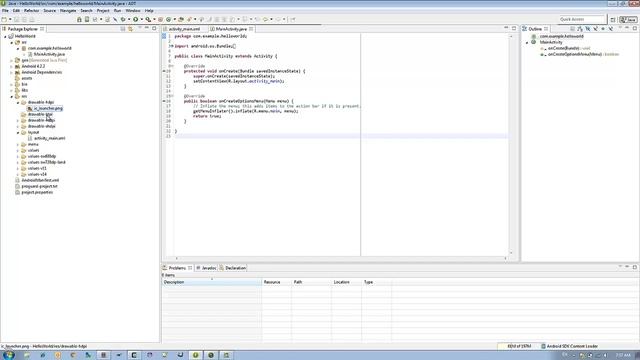Select the MainActivity.java editor tab
The height and width of the screenshot is (360, 640).
pyautogui.click(x=231, y=29)
